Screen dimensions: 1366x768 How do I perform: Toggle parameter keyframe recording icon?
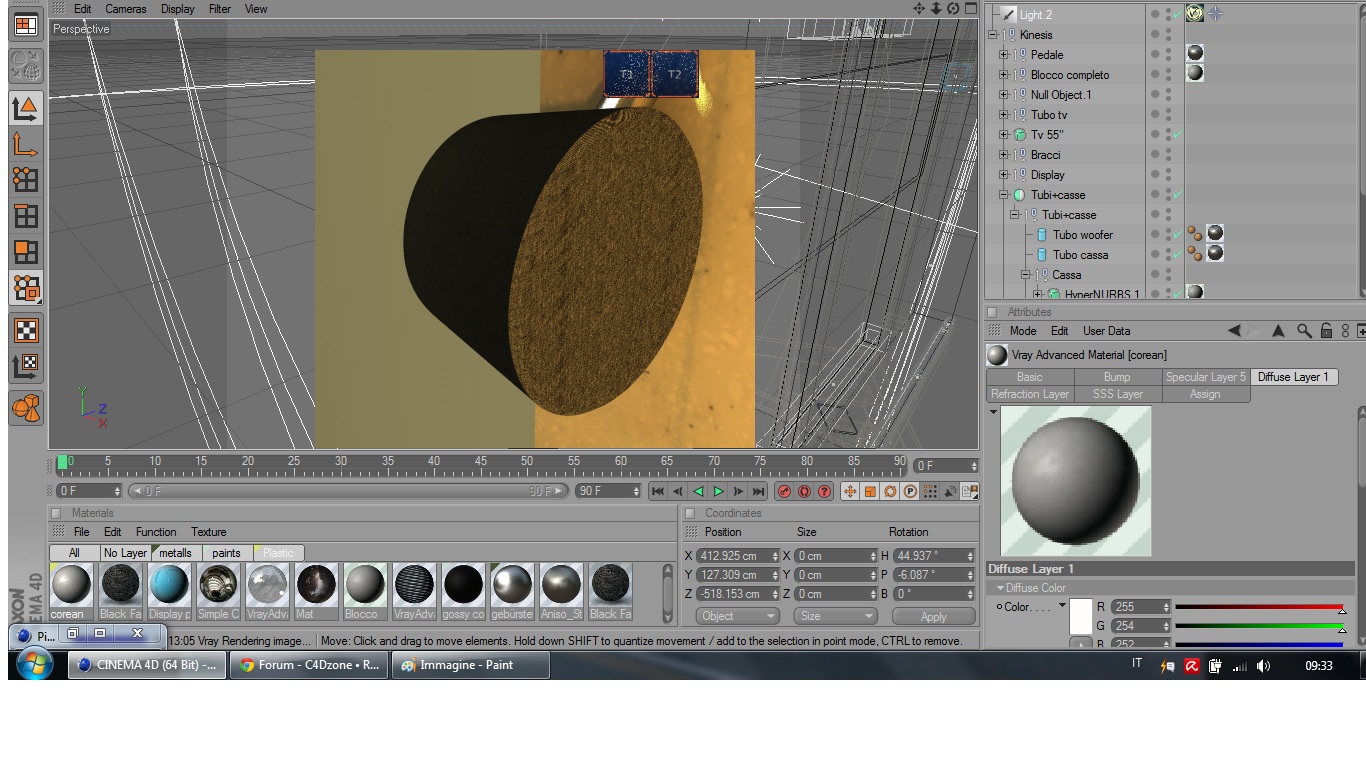coord(910,491)
